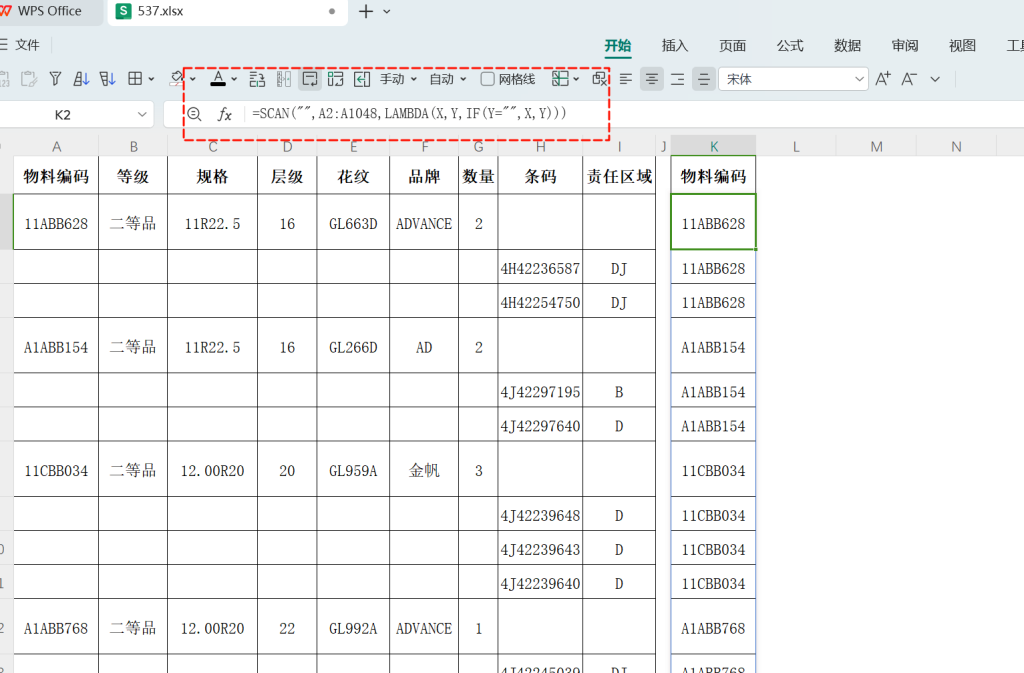Screen dimensions: 1024x673
Task: Select column K header
Action: point(713,146)
